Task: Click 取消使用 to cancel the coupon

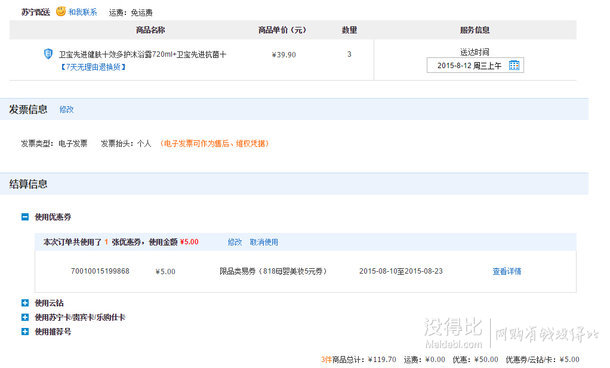Action: pos(264,242)
